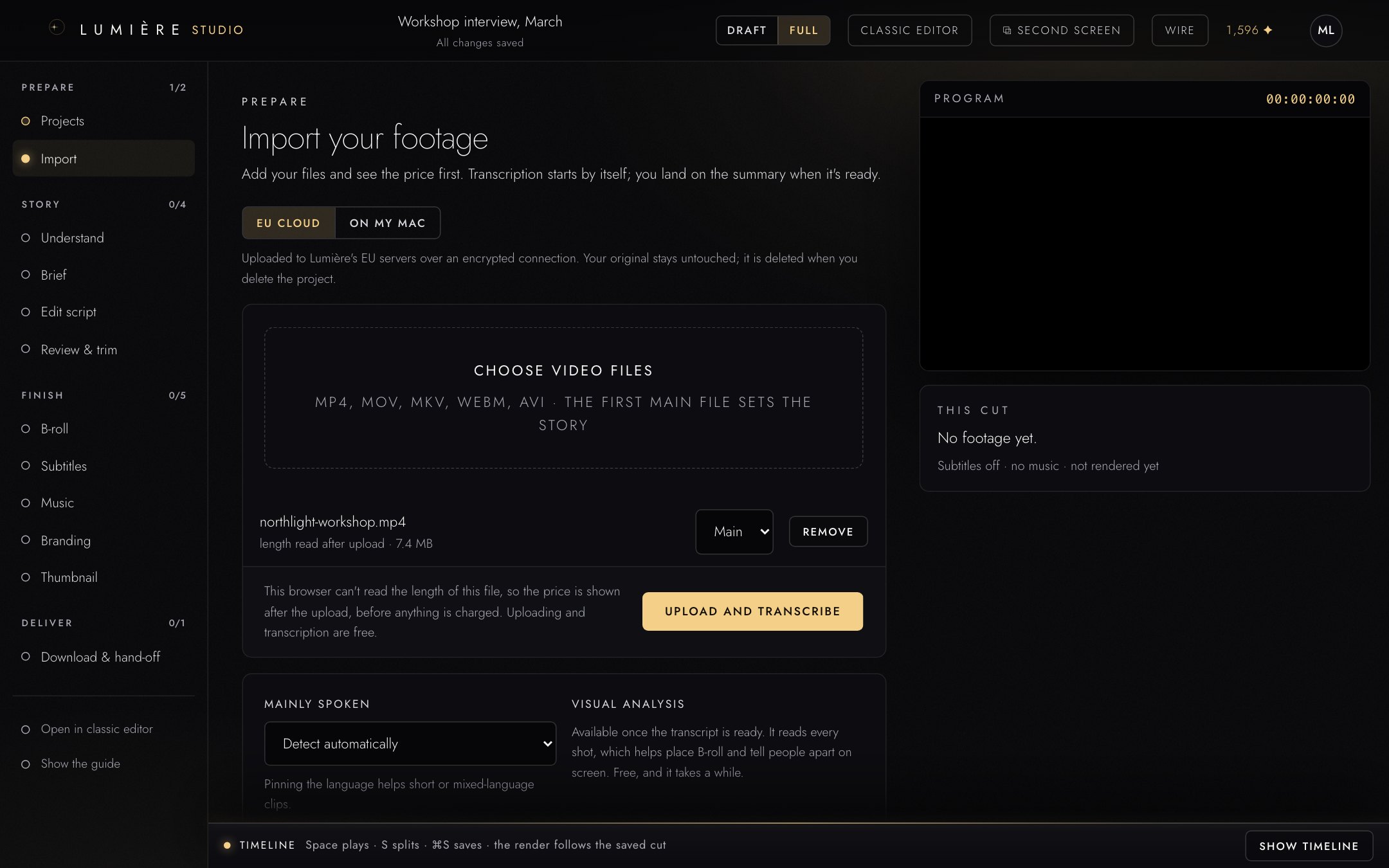Viewport: 1389px width, 868px height.
Task: Click Show the guide link
Action: (x=104, y=763)
